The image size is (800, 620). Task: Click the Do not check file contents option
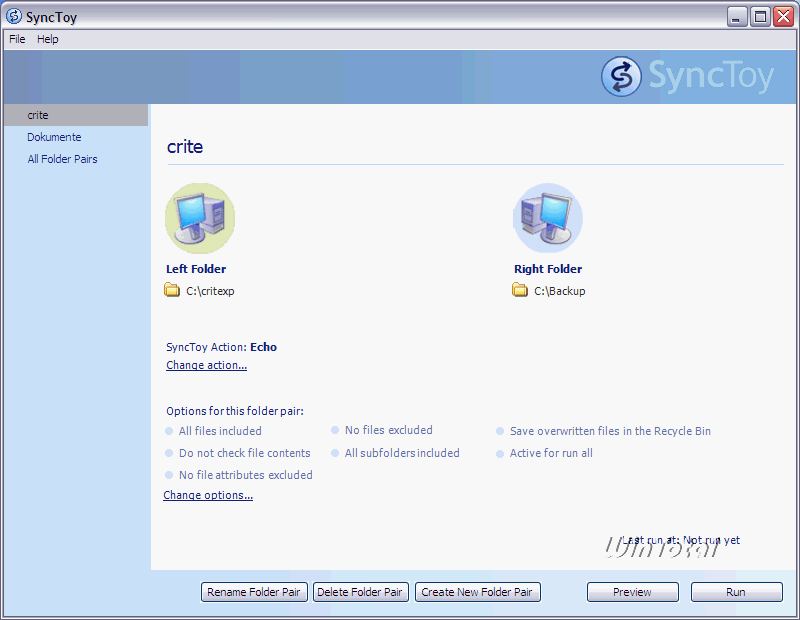point(244,453)
